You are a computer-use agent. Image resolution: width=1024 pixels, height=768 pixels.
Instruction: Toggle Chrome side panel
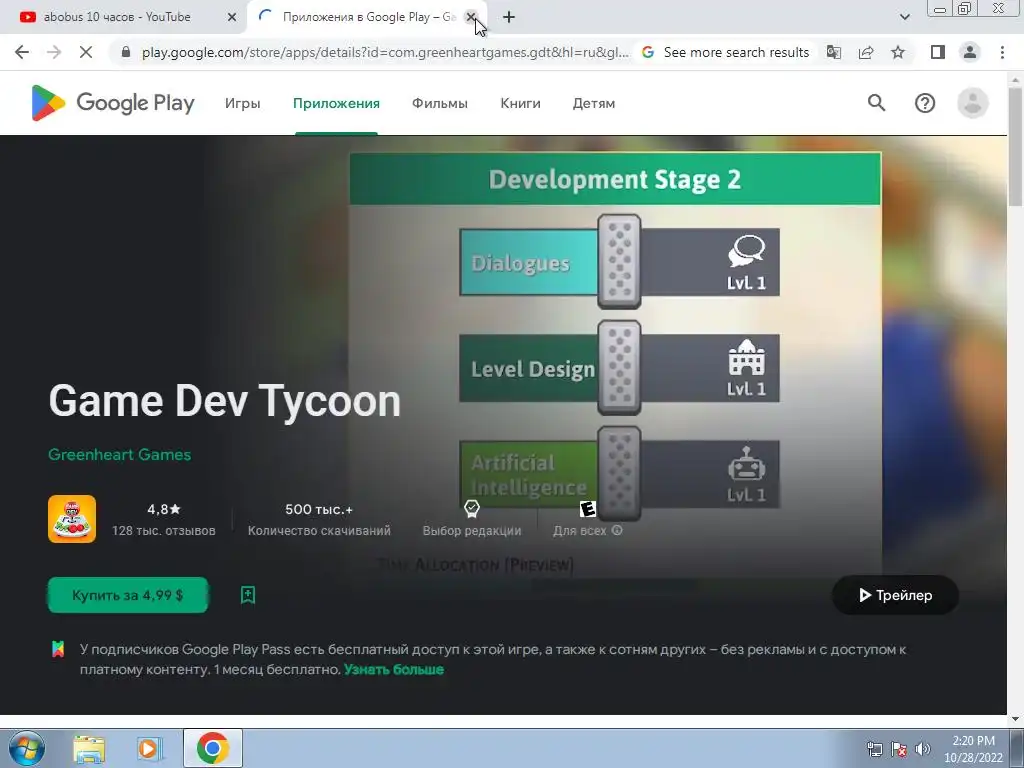click(938, 52)
